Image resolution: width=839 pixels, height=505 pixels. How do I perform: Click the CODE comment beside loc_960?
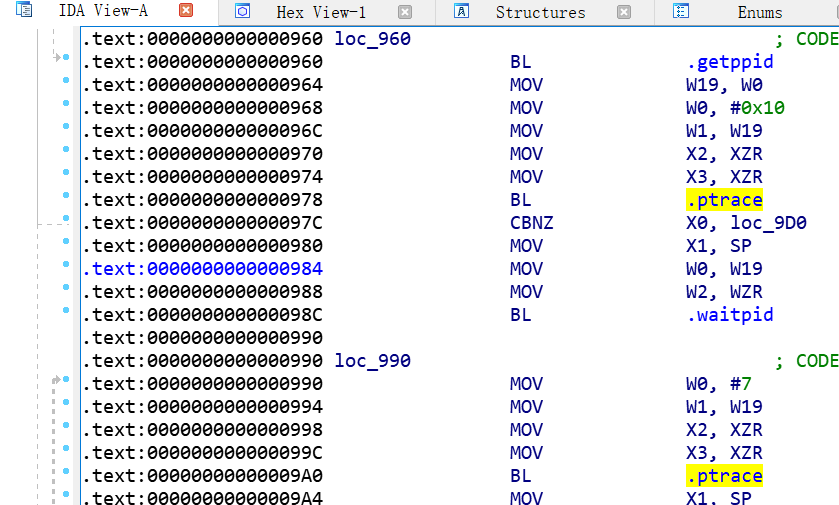coord(807,39)
